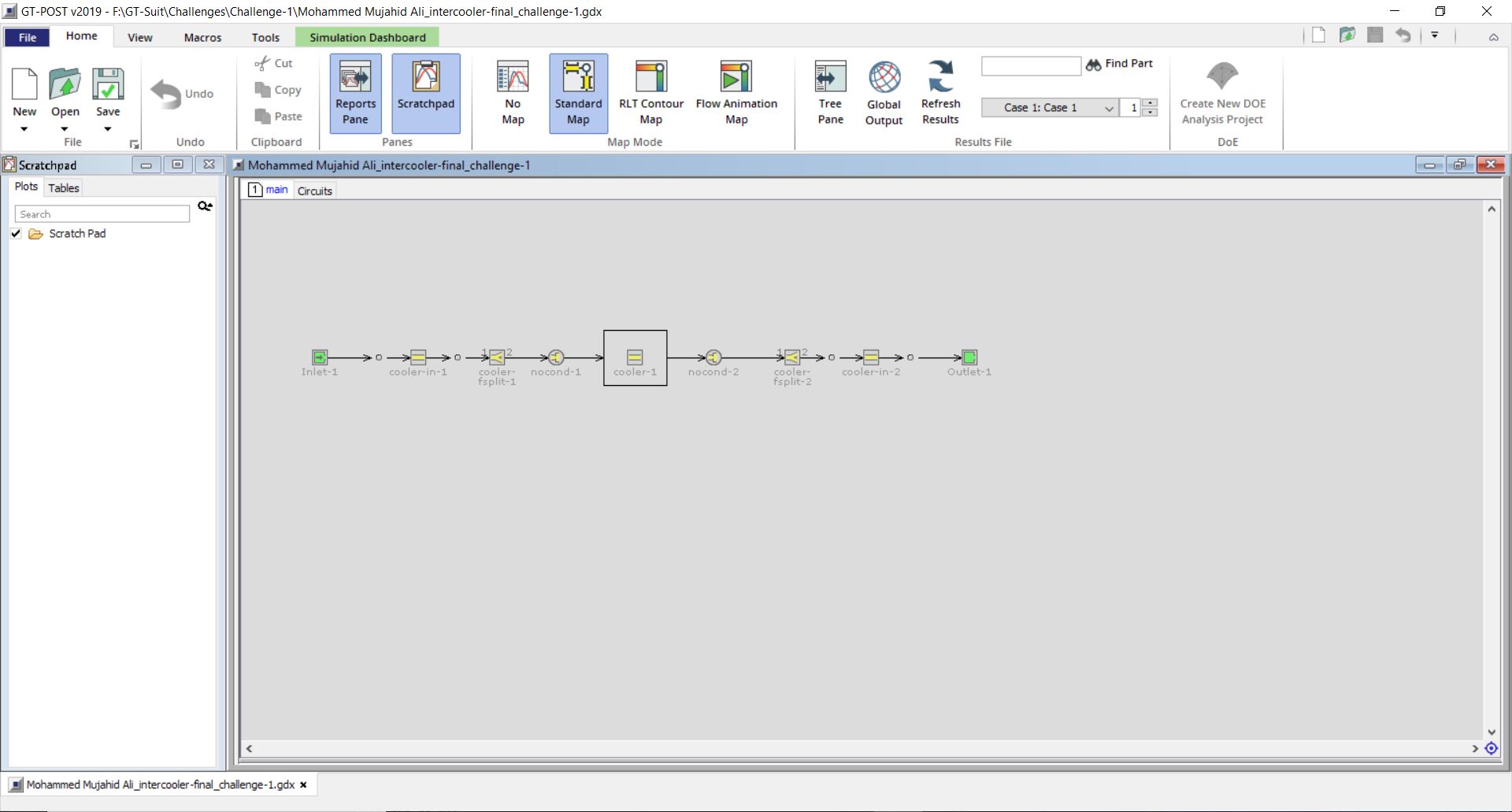Image resolution: width=1512 pixels, height=812 pixels.
Task: Show the Tree Pane
Action: click(x=829, y=92)
